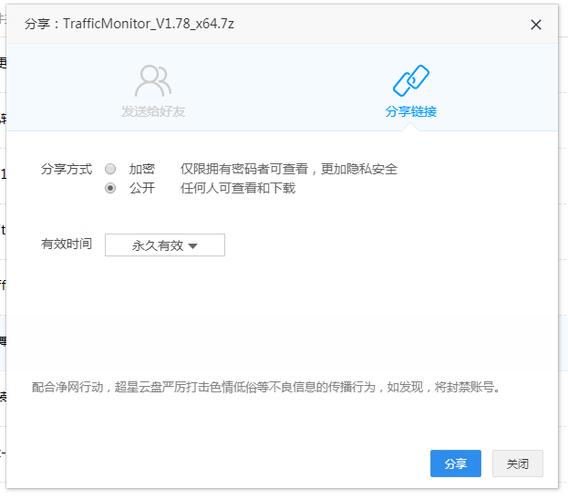This screenshot has height=500, width=568.
Task: Click the 发送给好友 friends icon
Action: pos(153,81)
